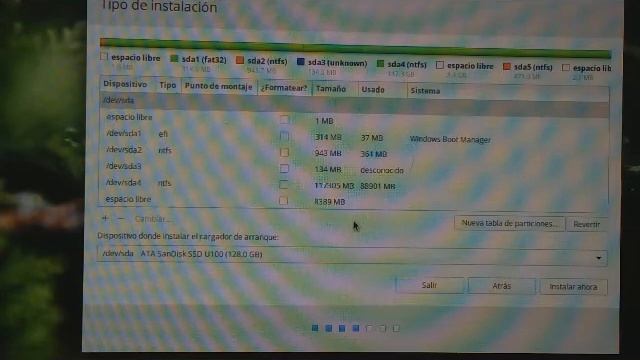
Task: Select the /dev/sda3 row
Action: point(354,168)
